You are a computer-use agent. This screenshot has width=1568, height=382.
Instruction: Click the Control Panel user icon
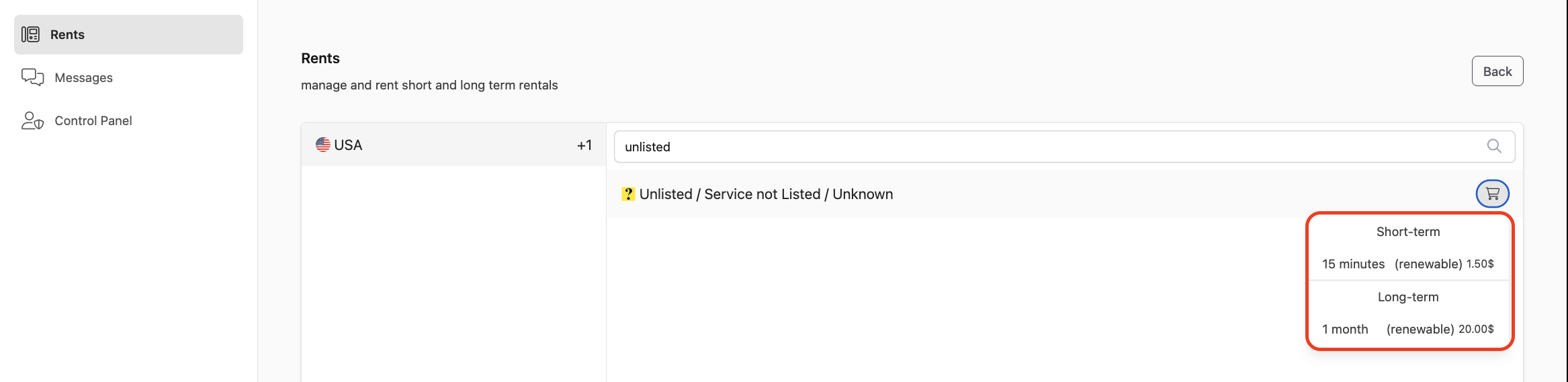(x=32, y=120)
